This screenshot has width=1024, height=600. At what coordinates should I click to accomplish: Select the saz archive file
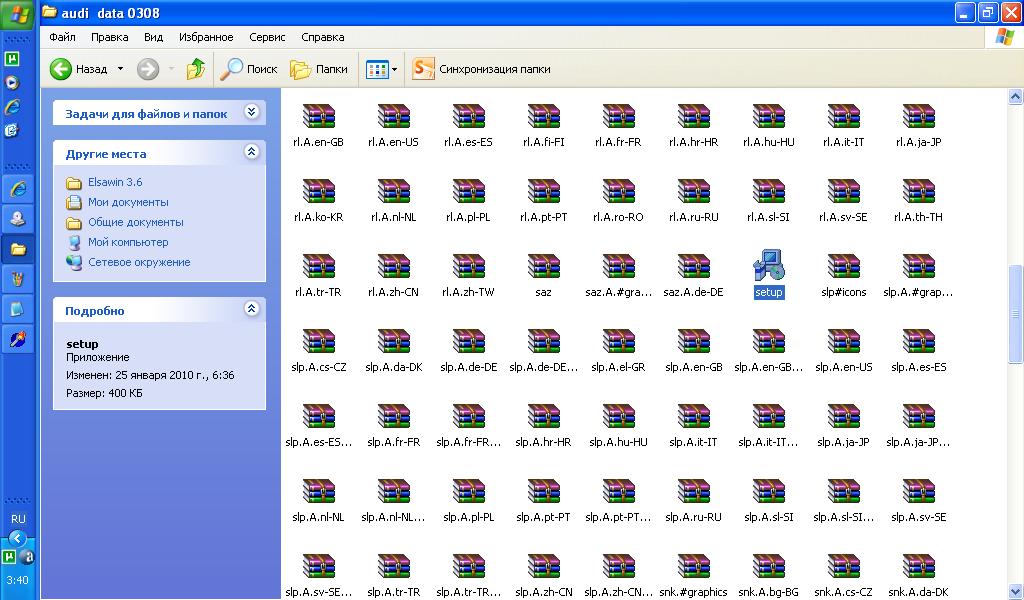[543, 267]
